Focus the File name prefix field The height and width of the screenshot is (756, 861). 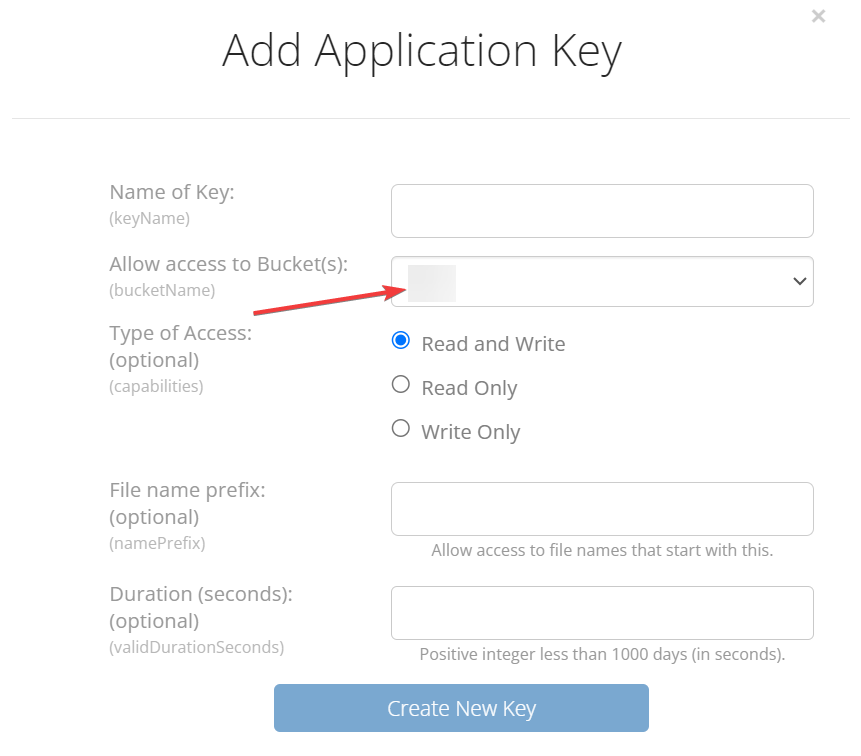click(x=602, y=509)
